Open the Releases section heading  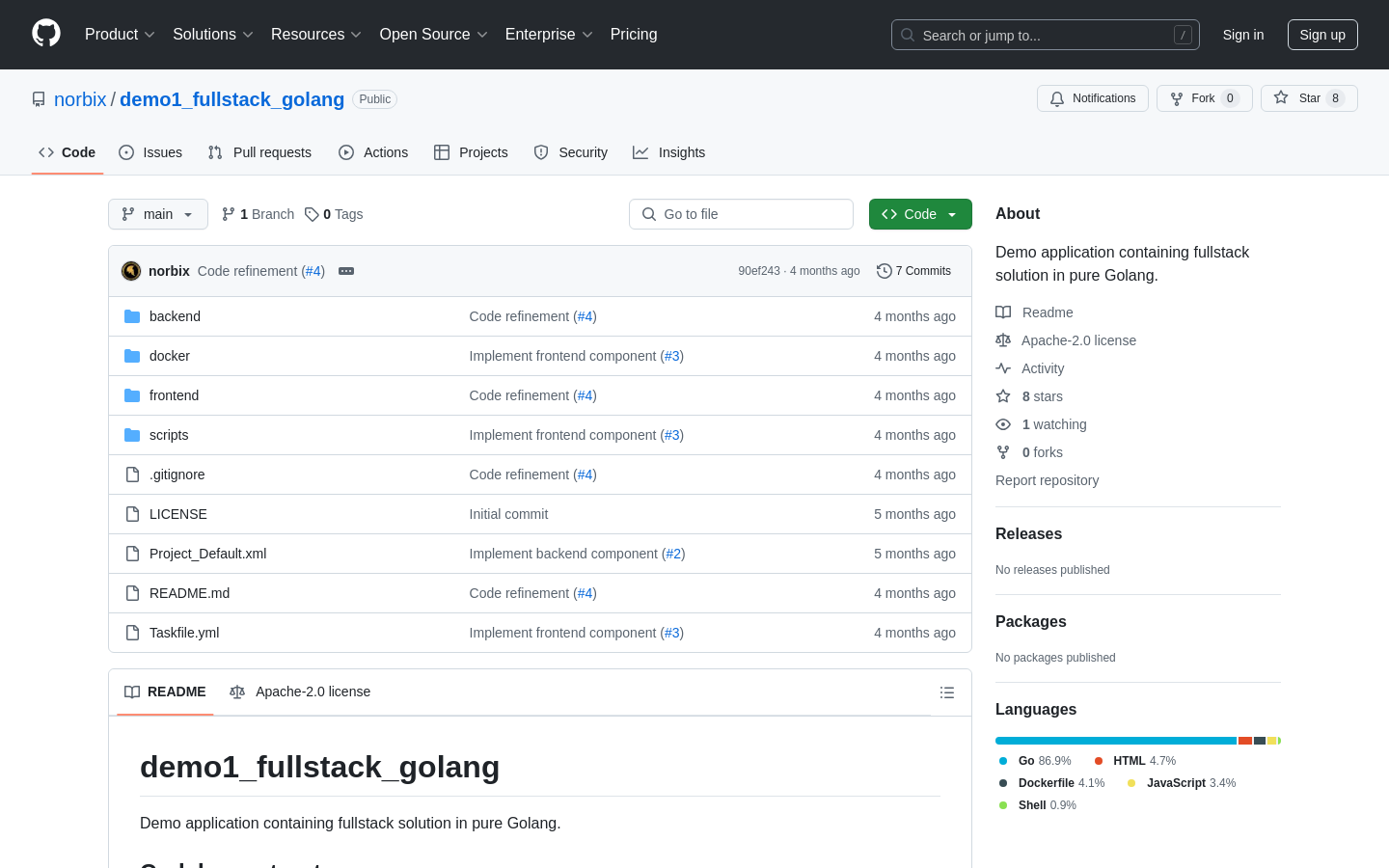coord(1028,534)
